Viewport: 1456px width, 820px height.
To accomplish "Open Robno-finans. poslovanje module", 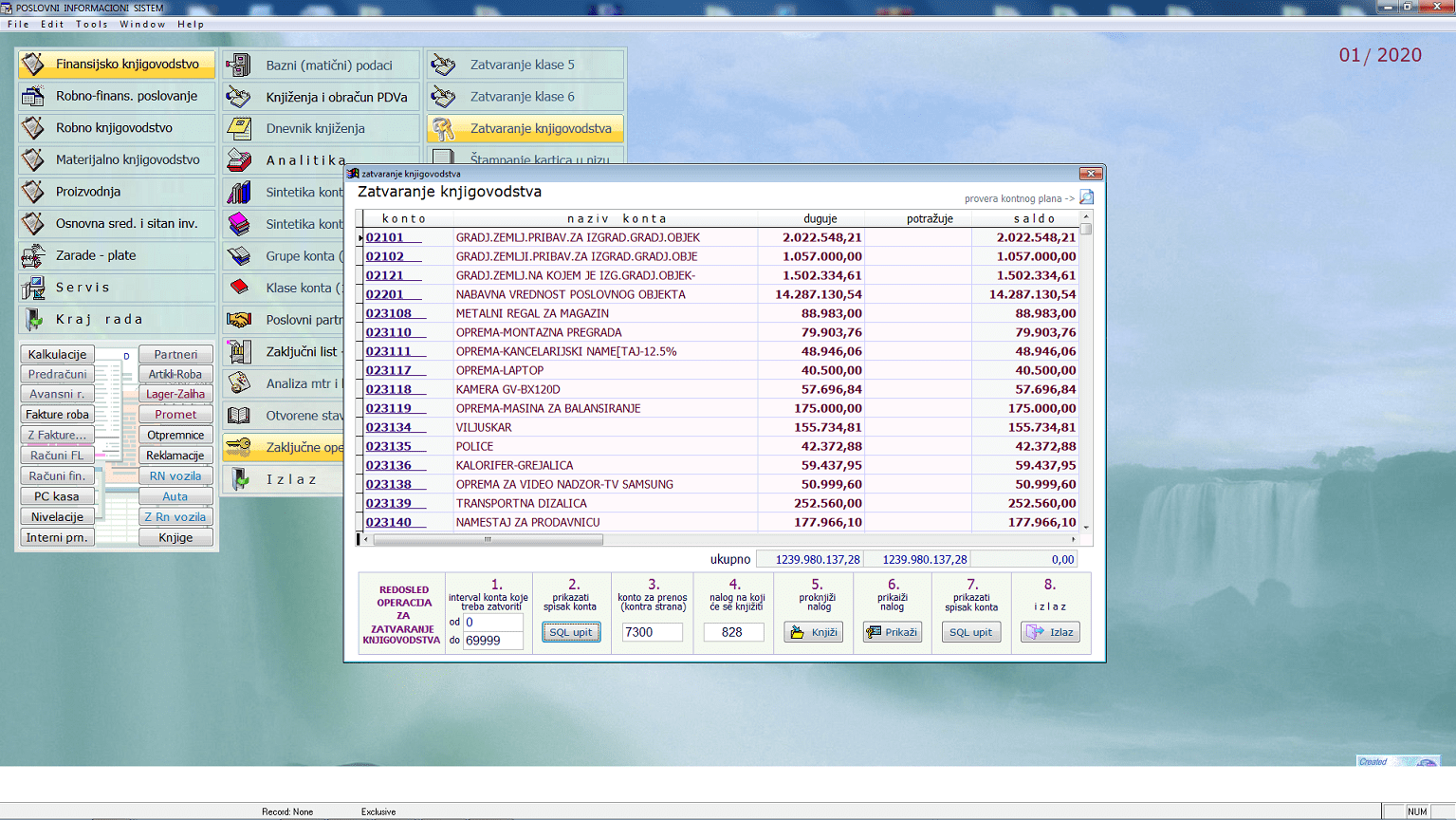I will 116,96.
